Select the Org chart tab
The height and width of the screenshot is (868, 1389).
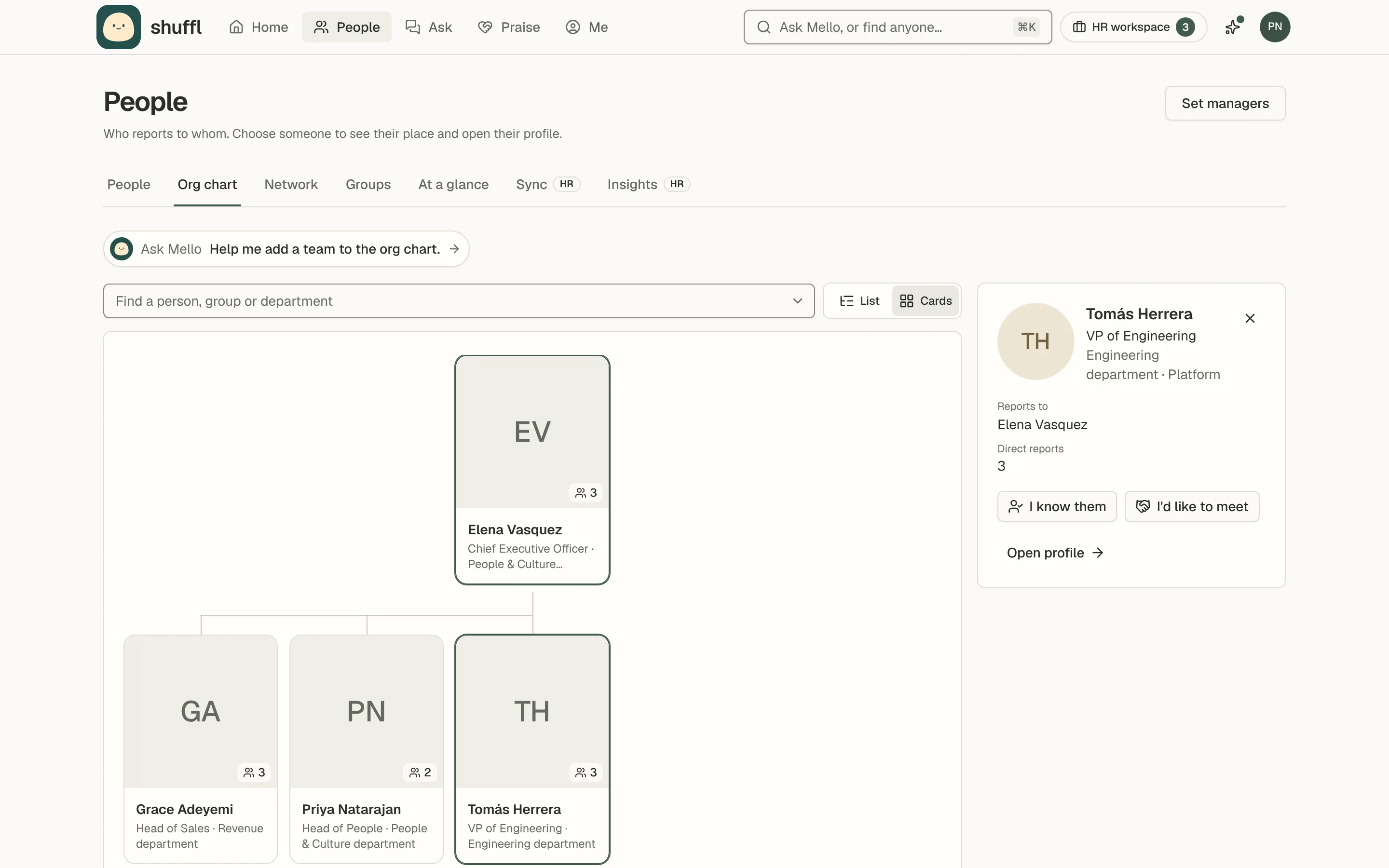[x=207, y=184]
